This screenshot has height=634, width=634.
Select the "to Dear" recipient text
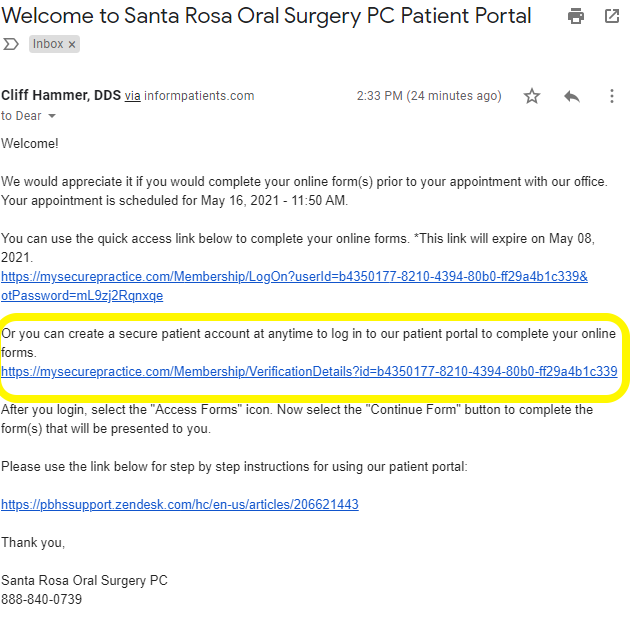(x=21, y=116)
